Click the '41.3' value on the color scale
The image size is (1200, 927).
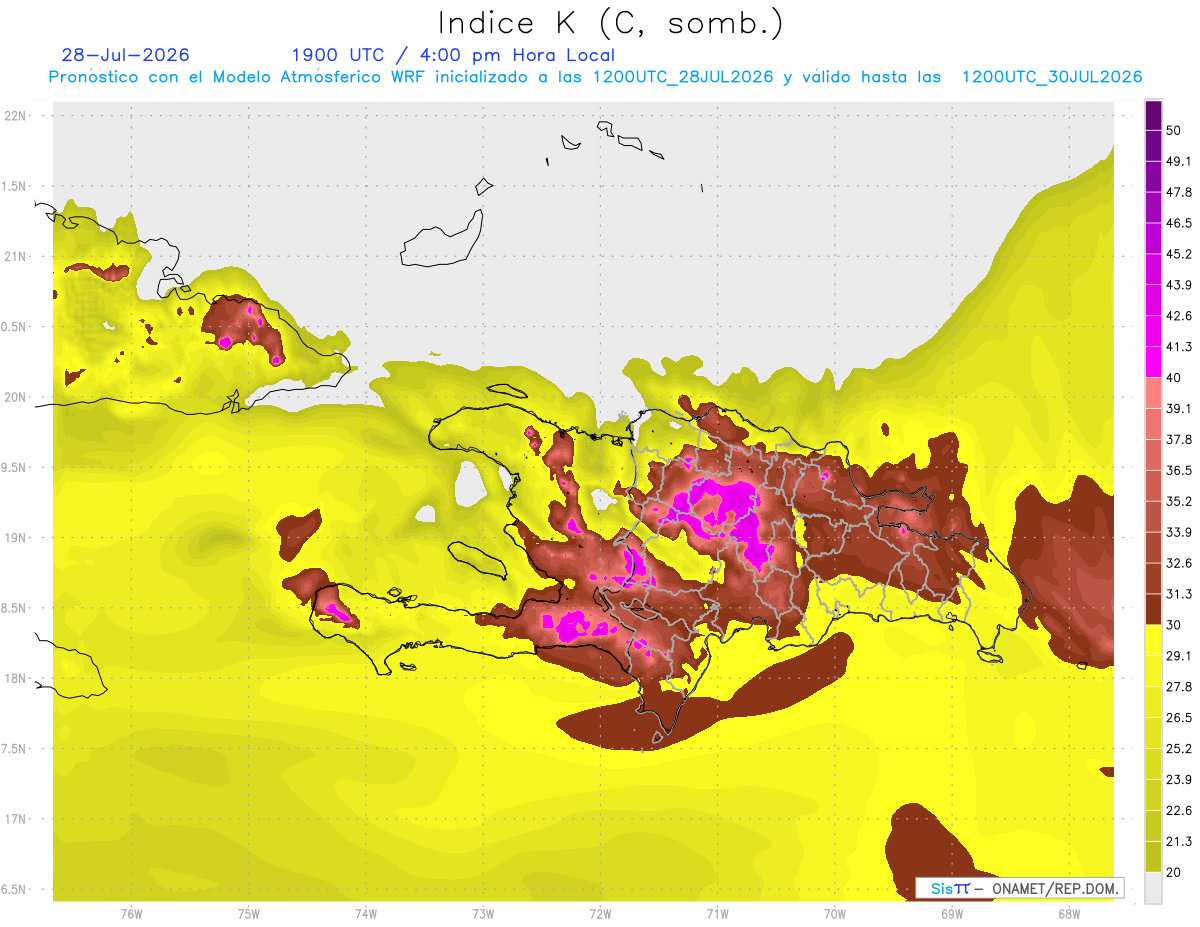click(x=1179, y=347)
